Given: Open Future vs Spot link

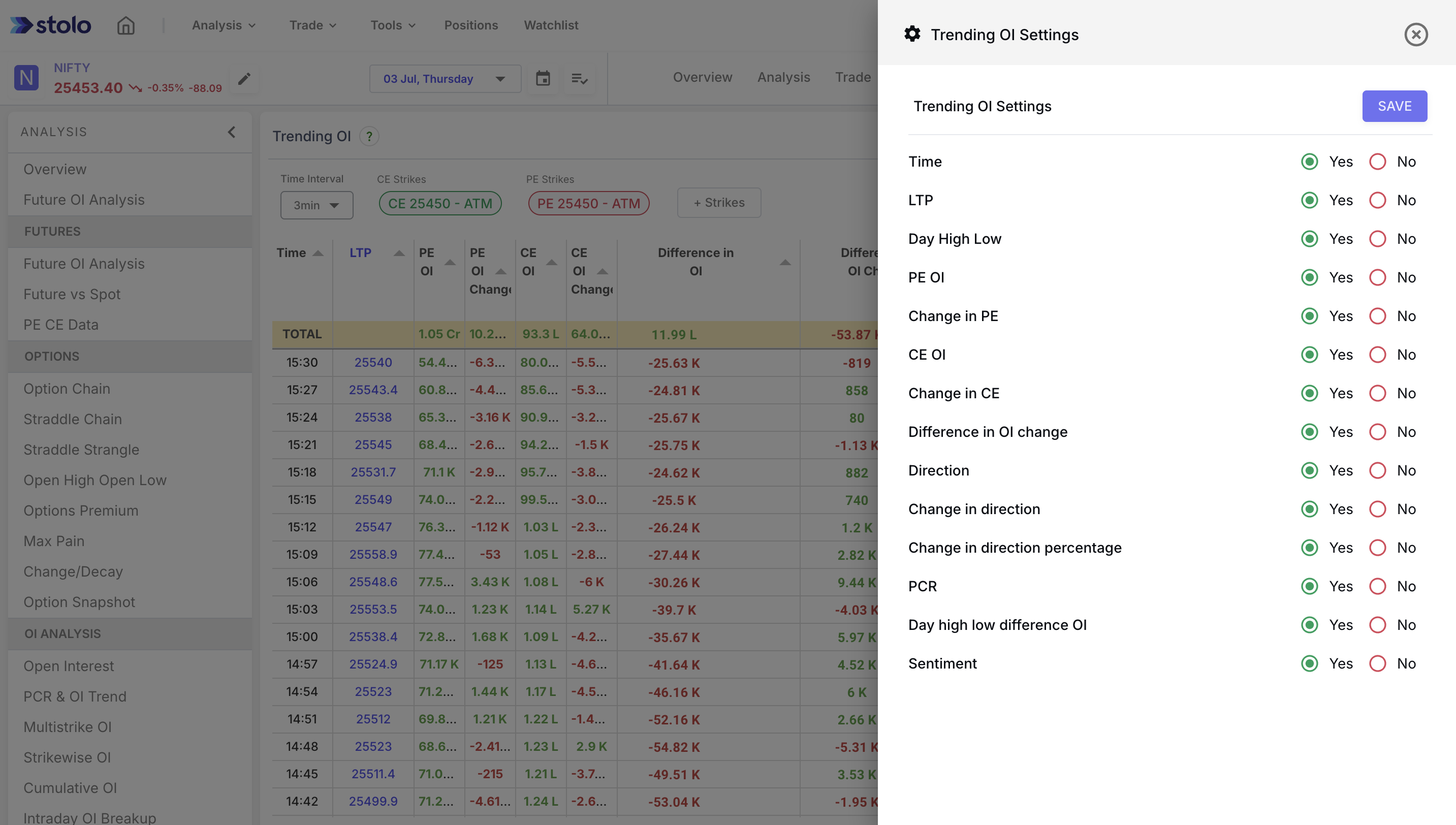Looking at the screenshot, I should point(72,294).
